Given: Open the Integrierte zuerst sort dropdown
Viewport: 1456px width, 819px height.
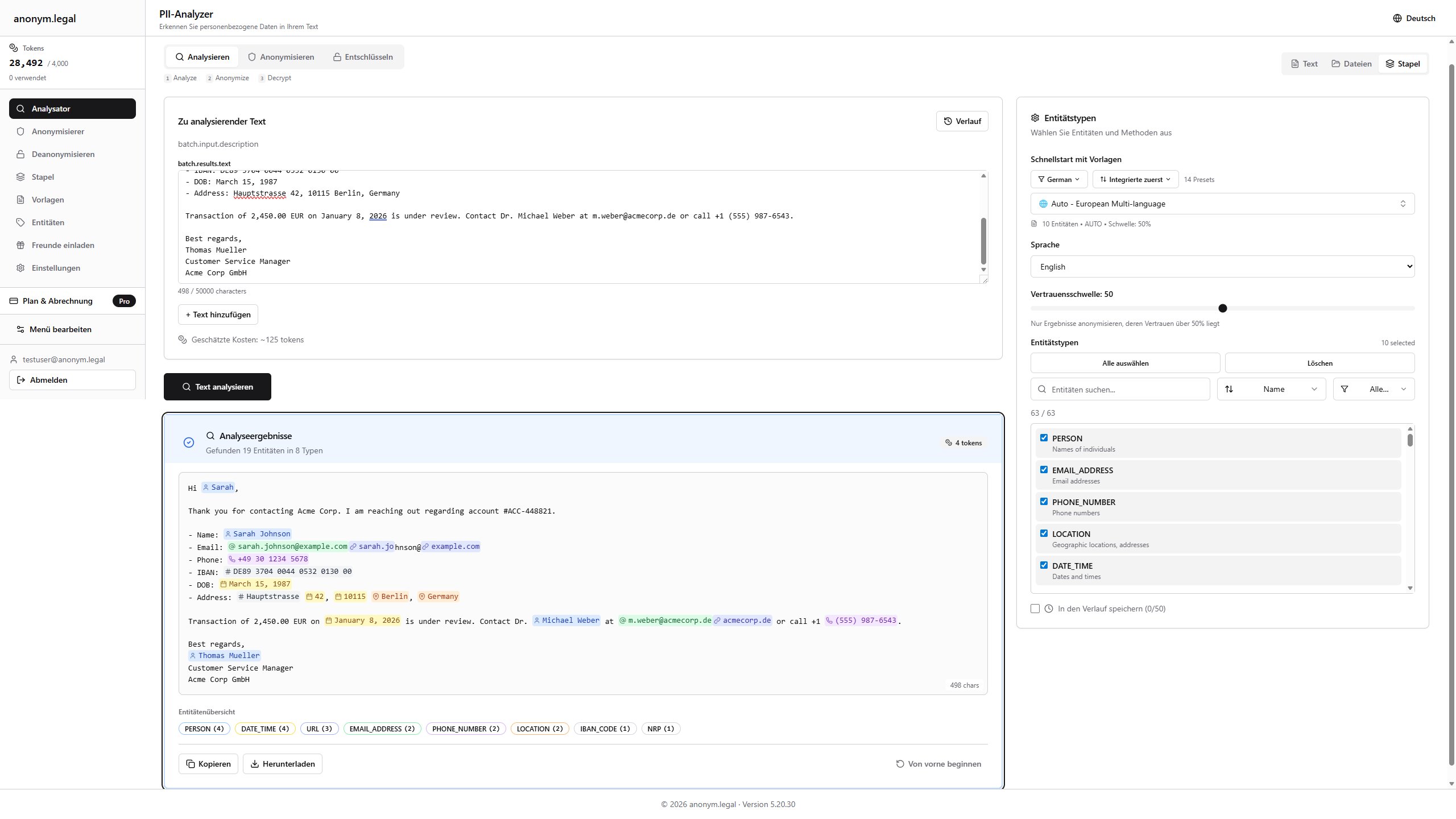Looking at the screenshot, I should tap(1135, 179).
